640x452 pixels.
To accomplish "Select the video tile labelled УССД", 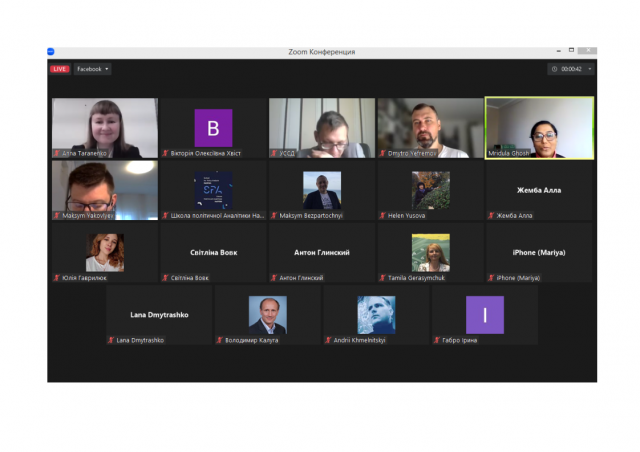I will pos(322,127).
